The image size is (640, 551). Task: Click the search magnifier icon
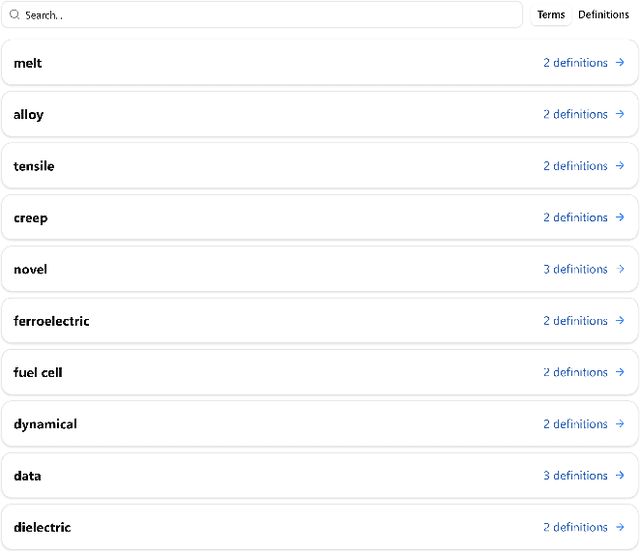coord(15,15)
